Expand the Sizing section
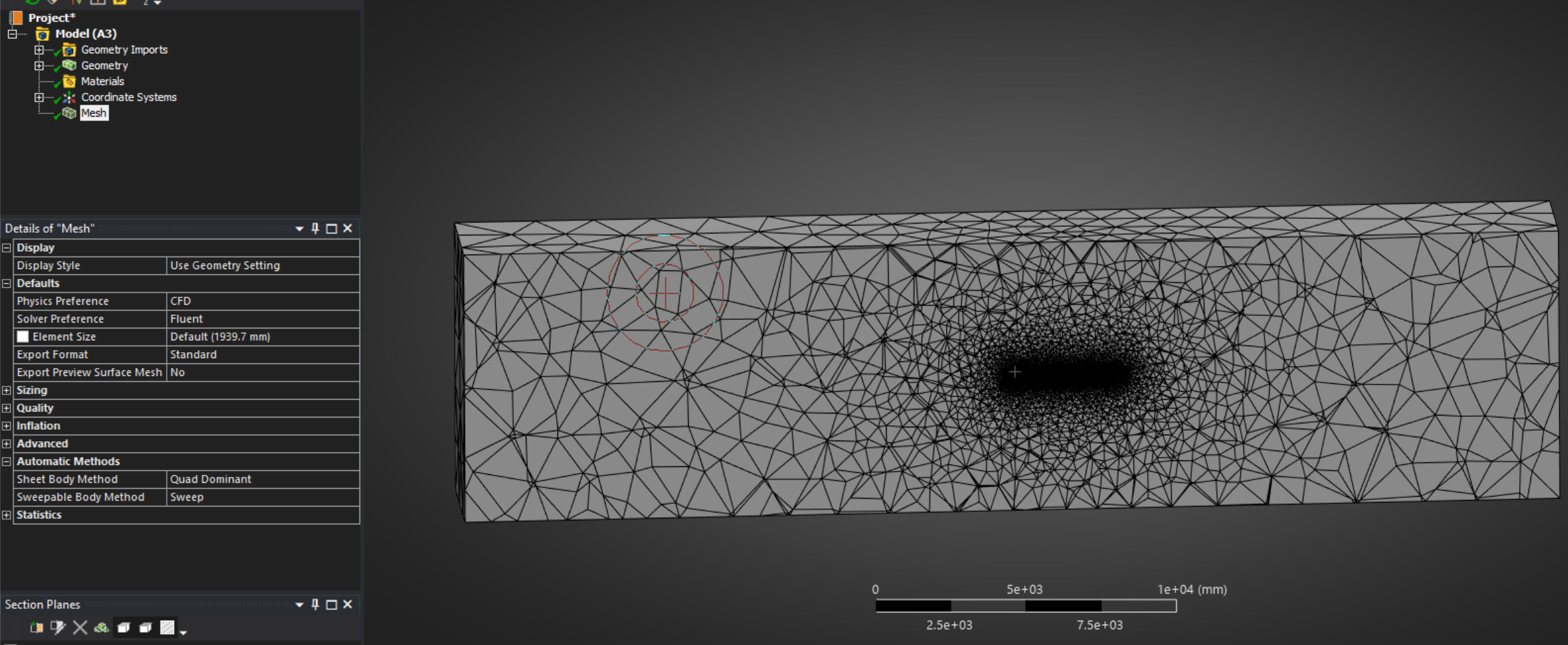The width and height of the screenshot is (1568, 645). coord(7,390)
